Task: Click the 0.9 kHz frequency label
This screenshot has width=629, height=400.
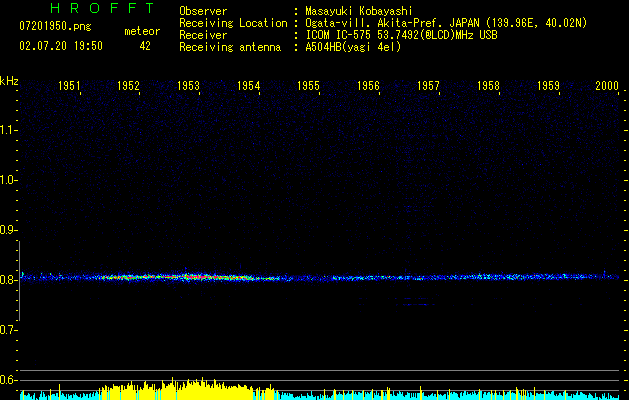Action: point(7,230)
